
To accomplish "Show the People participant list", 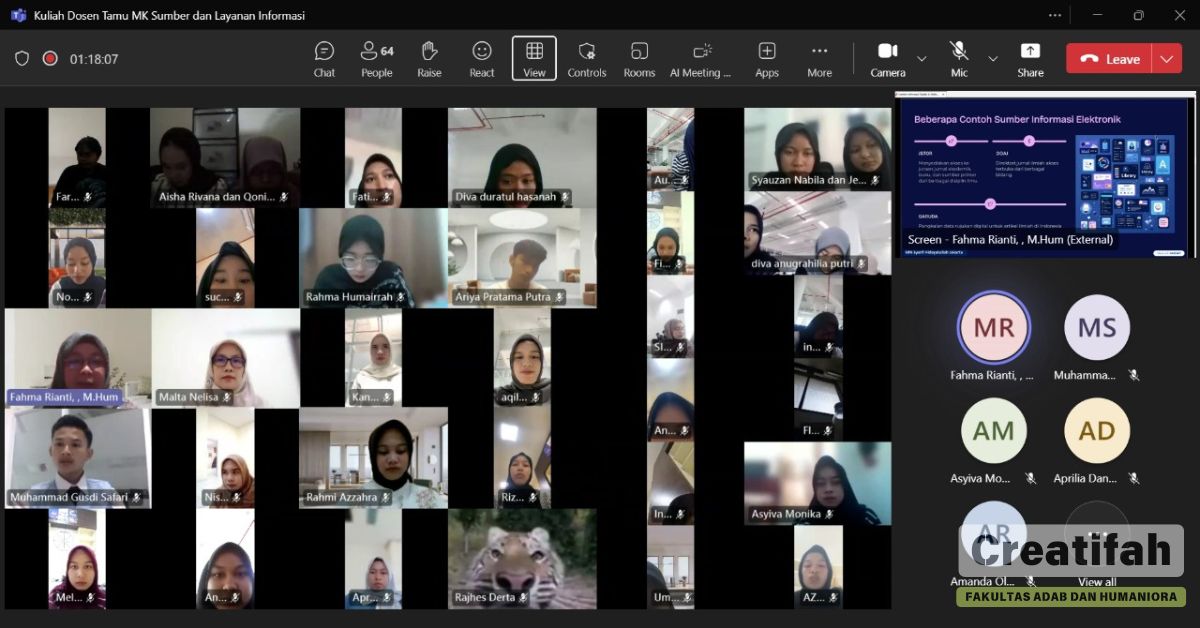I will pyautogui.click(x=377, y=58).
